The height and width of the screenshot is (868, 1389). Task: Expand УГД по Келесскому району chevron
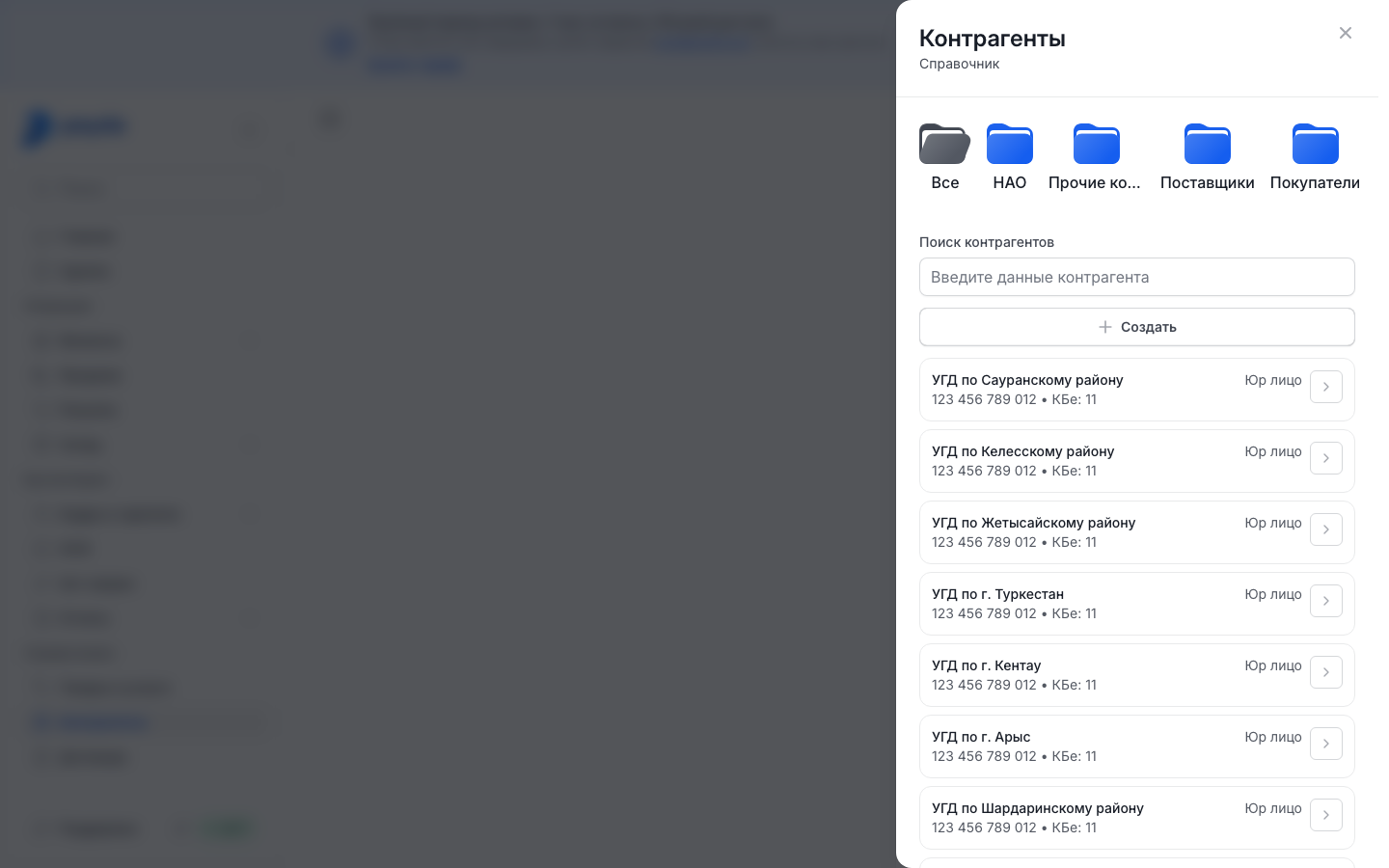pyautogui.click(x=1326, y=458)
